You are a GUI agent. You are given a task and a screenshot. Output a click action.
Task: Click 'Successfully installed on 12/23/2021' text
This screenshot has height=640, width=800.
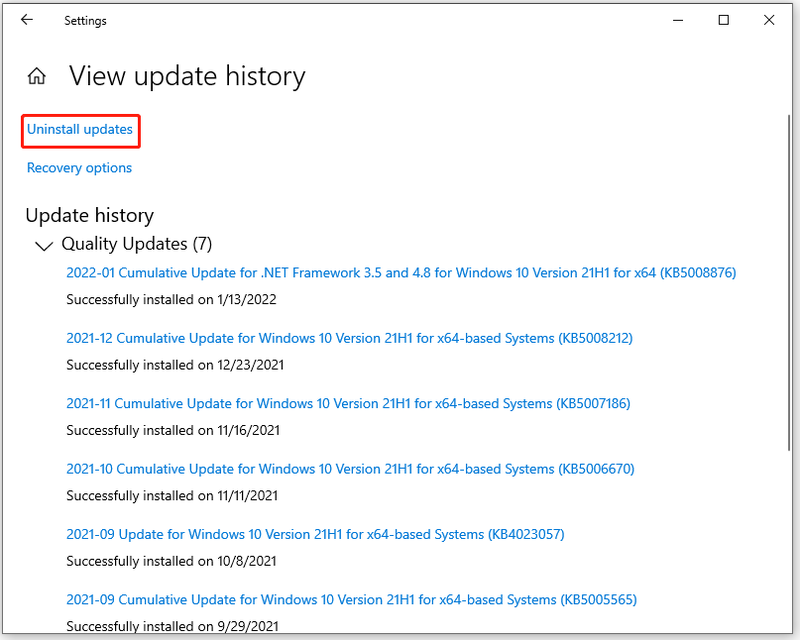tap(175, 365)
